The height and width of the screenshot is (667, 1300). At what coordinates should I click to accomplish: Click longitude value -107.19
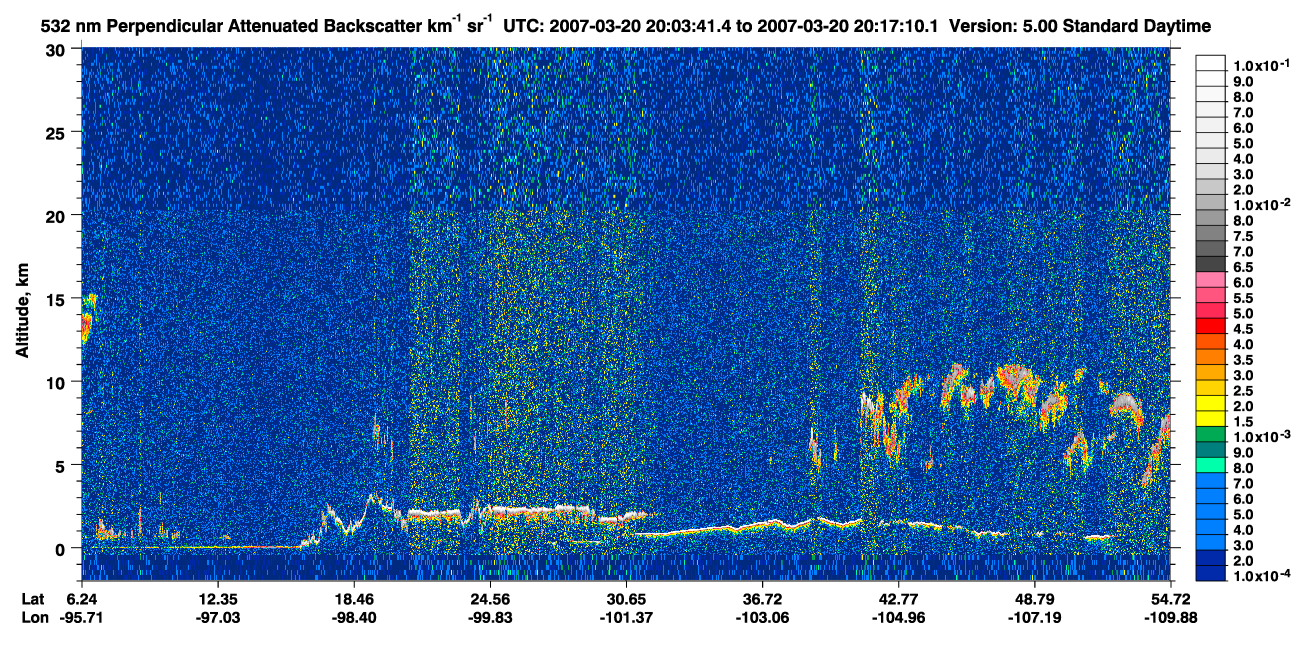tap(1034, 617)
